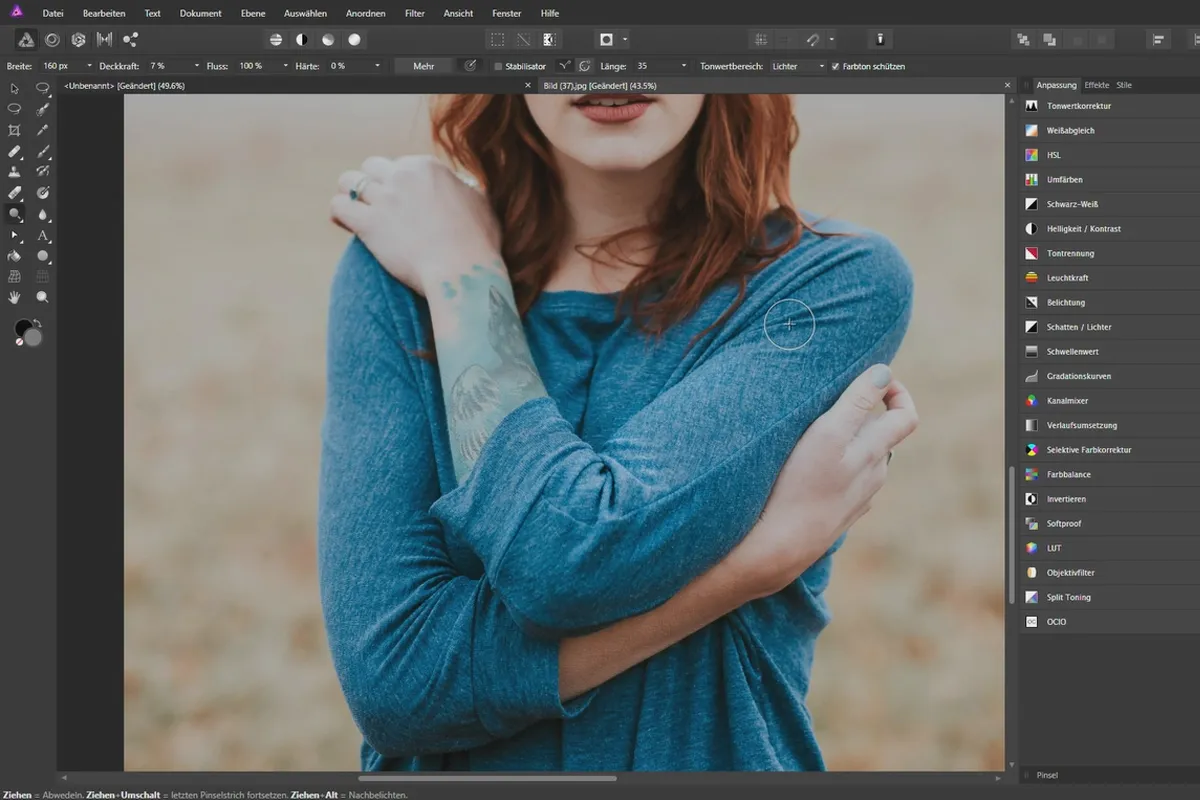Open the Assistant options toolbar icon
The height and width of the screenshot is (800, 1200).
click(x=880, y=40)
